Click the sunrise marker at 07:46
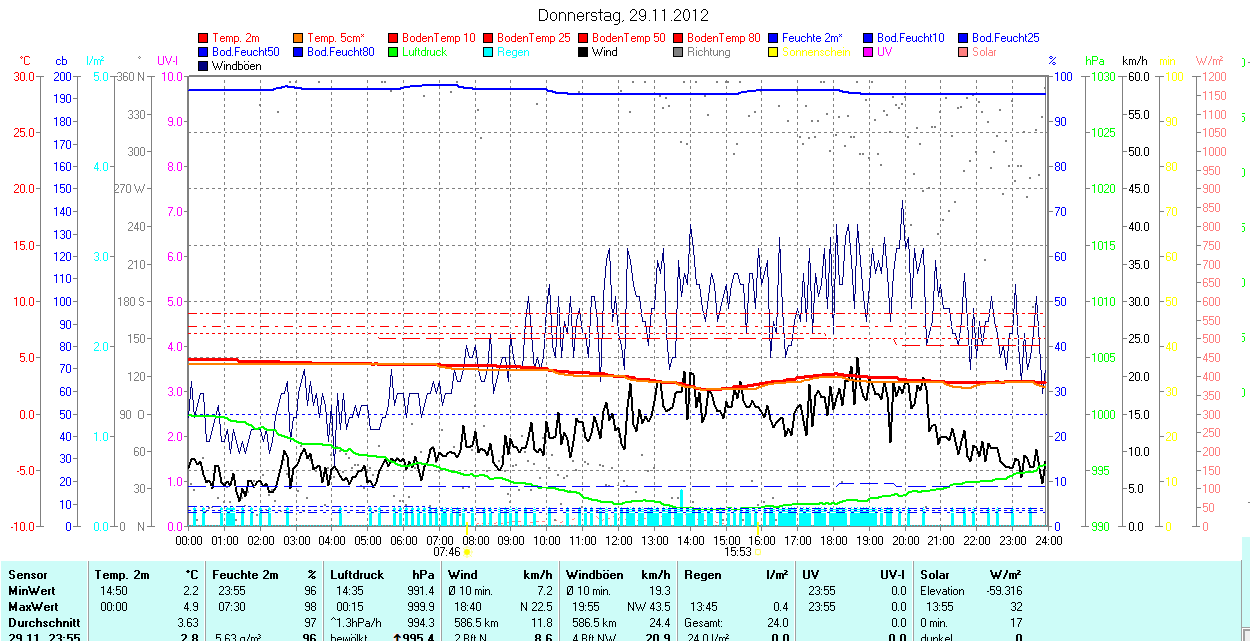The image size is (1250, 641). click(x=467, y=551)
